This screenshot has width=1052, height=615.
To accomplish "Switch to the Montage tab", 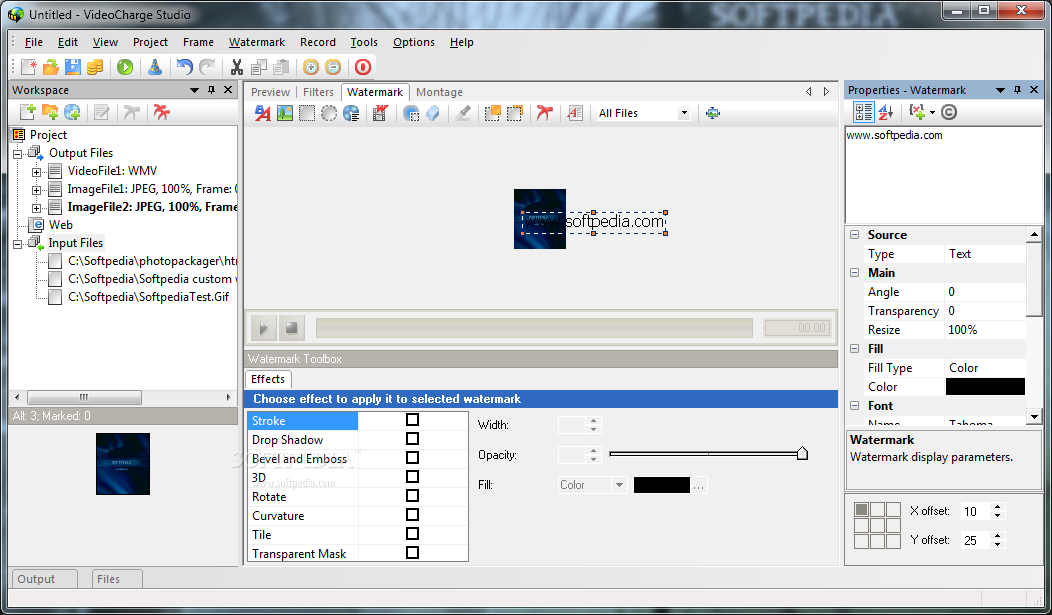I will point(439,92).
